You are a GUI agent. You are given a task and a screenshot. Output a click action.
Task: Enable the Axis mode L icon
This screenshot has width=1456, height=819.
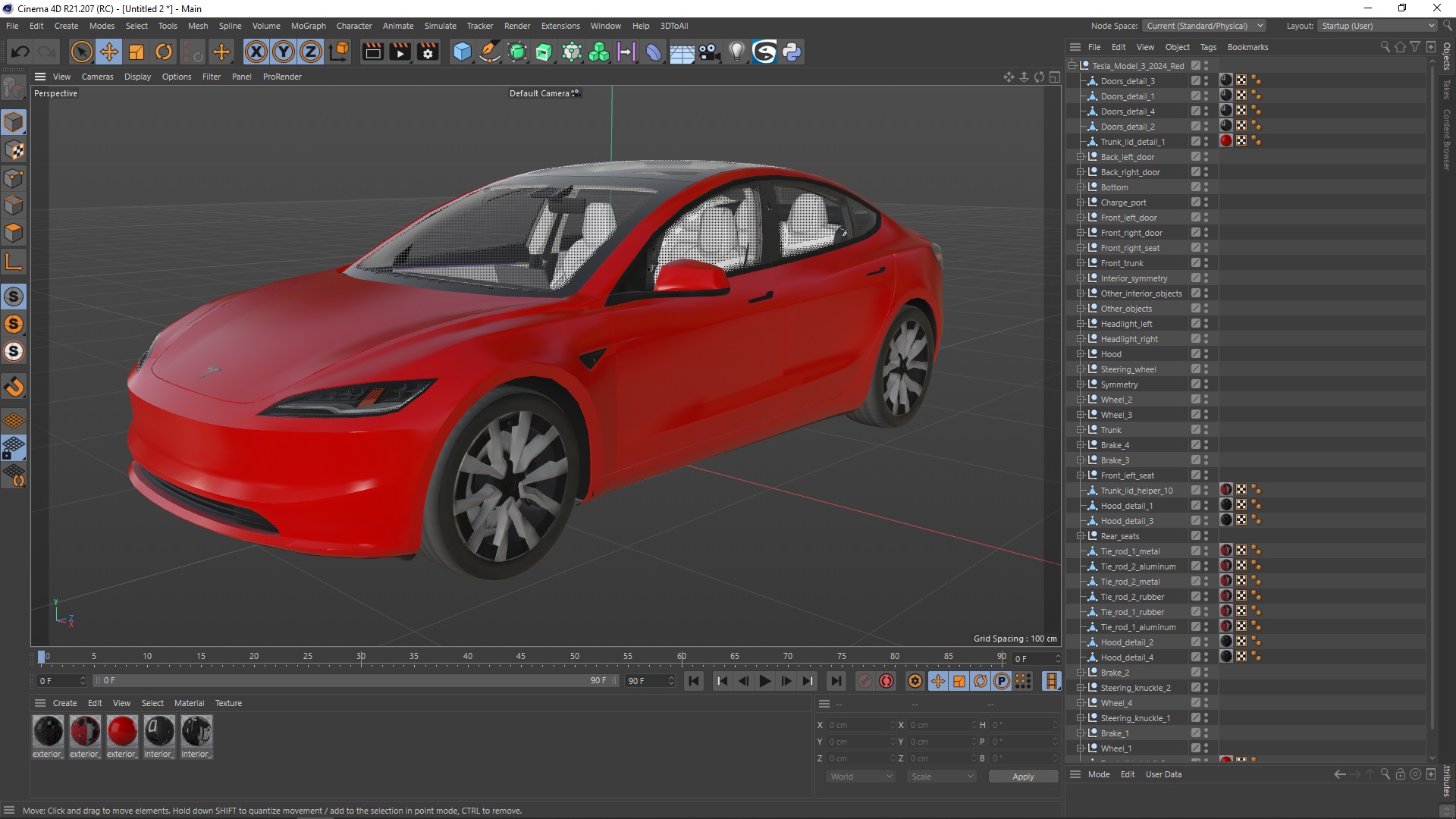point(14,262)
